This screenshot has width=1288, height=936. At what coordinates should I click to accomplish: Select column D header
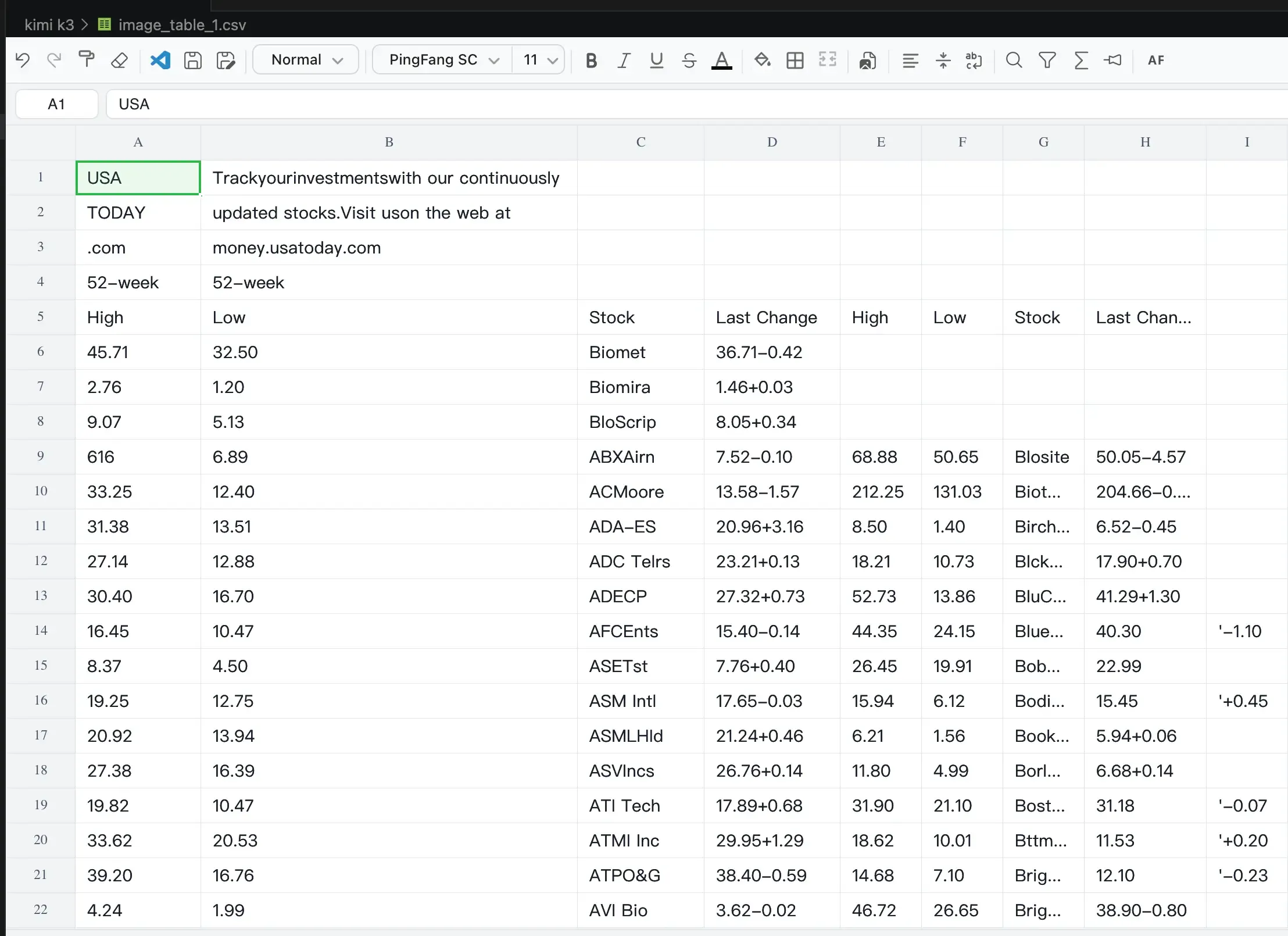772,142
